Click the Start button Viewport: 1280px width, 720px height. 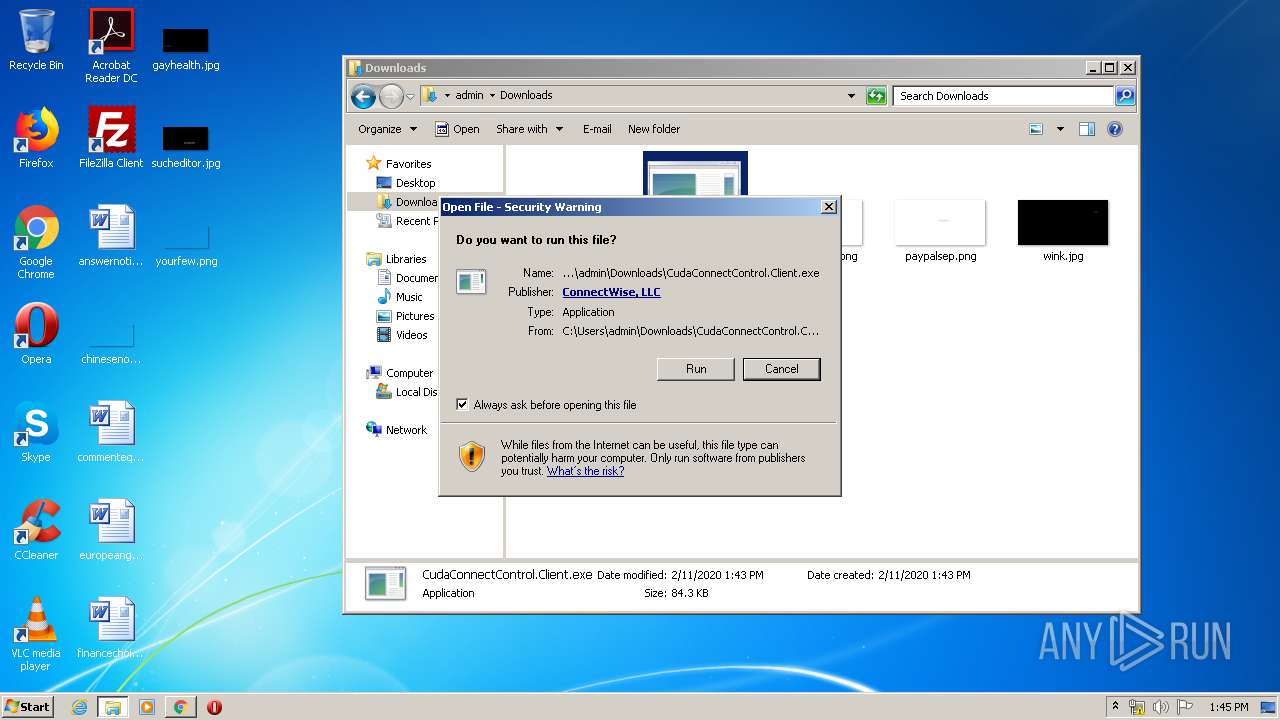click(x=28, y=707)
